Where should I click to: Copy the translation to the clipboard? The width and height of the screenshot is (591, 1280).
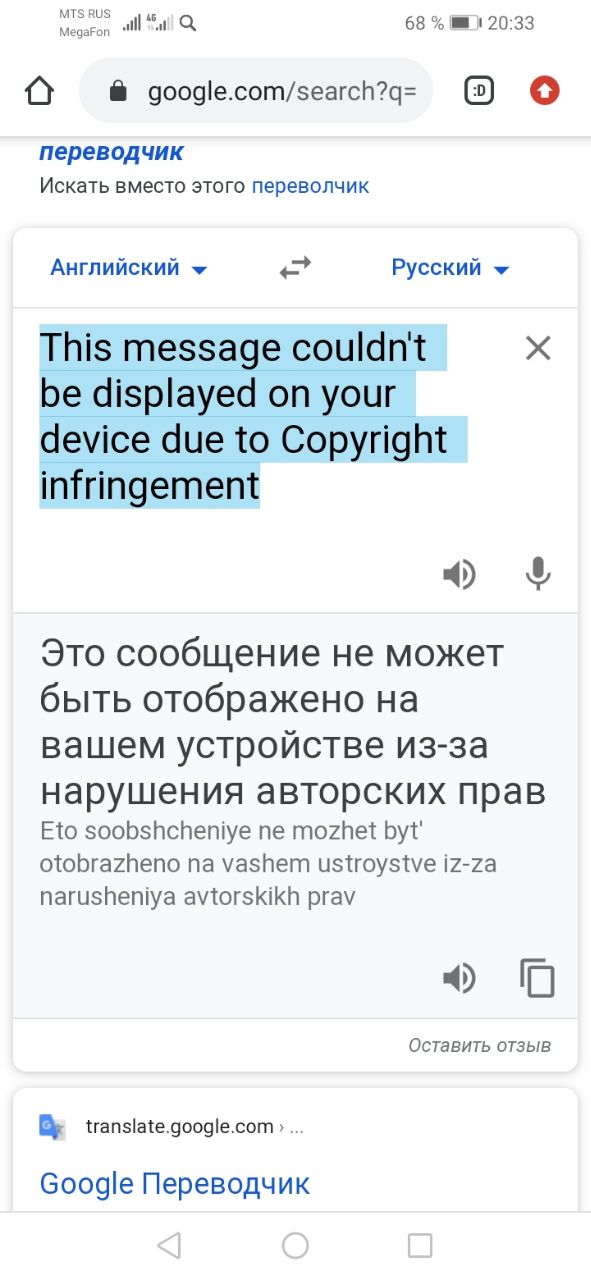point(537,978)
